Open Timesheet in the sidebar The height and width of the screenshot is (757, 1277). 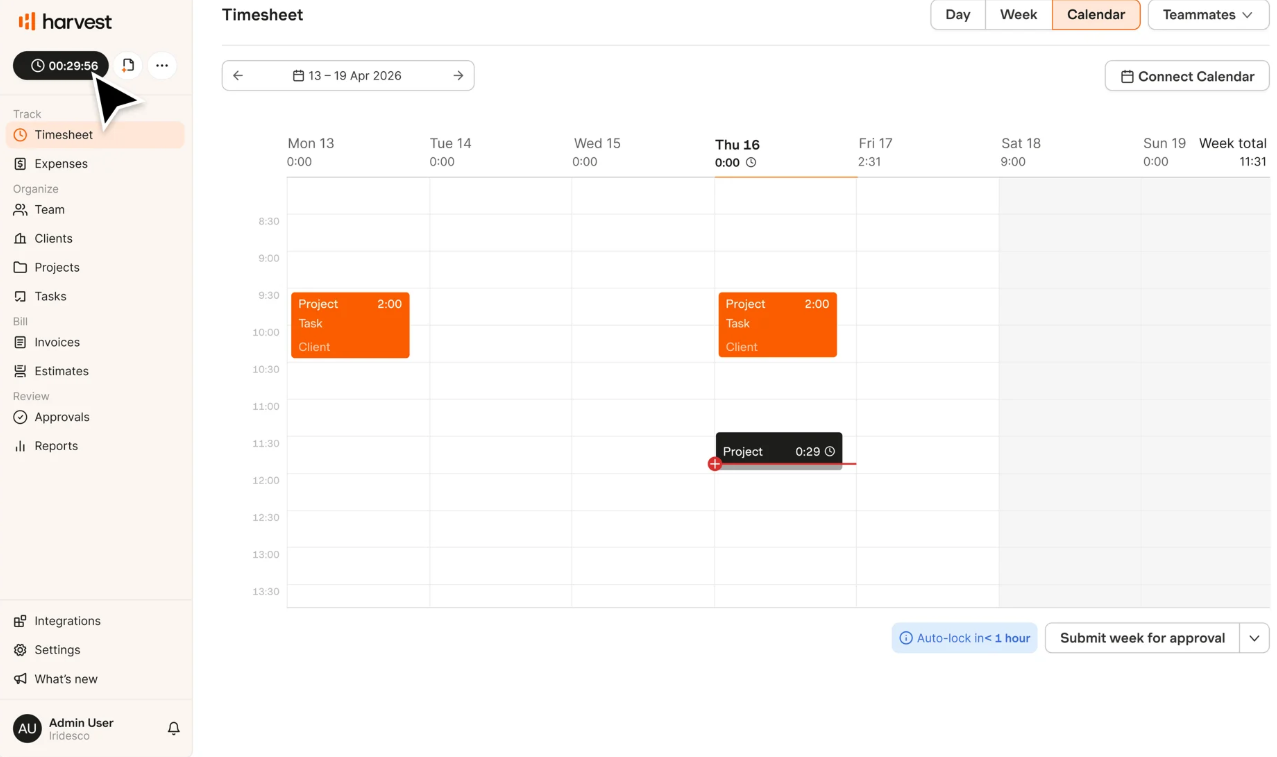click(95, 135)
